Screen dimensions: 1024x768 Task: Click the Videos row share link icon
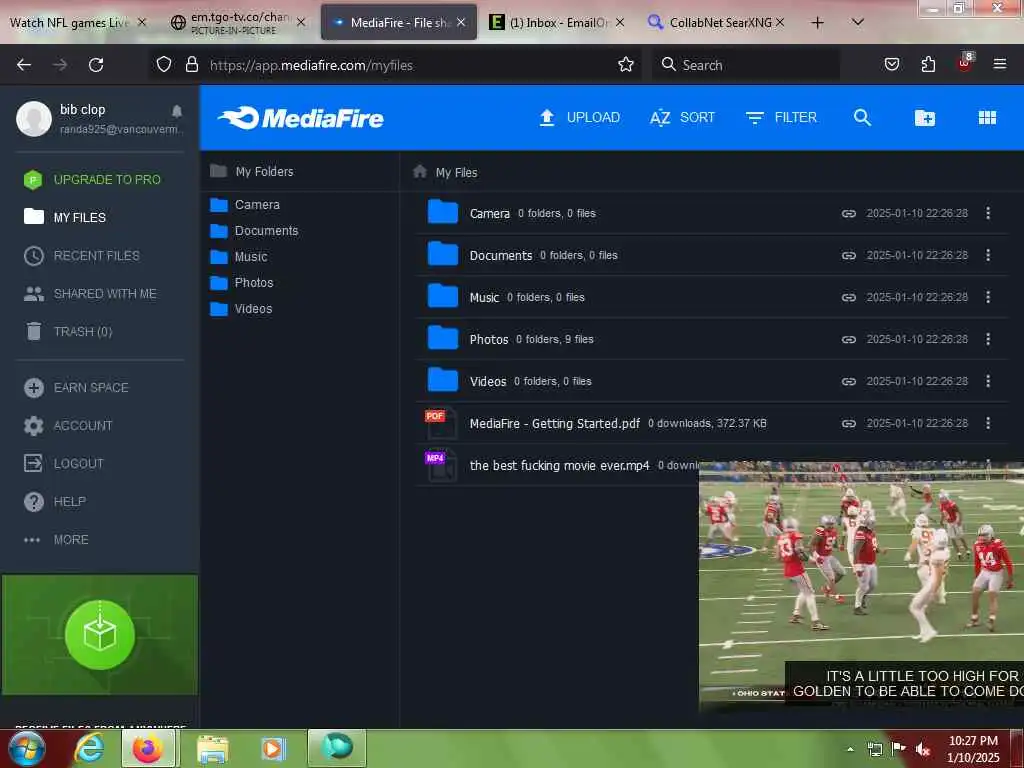(x=848, y=381)
